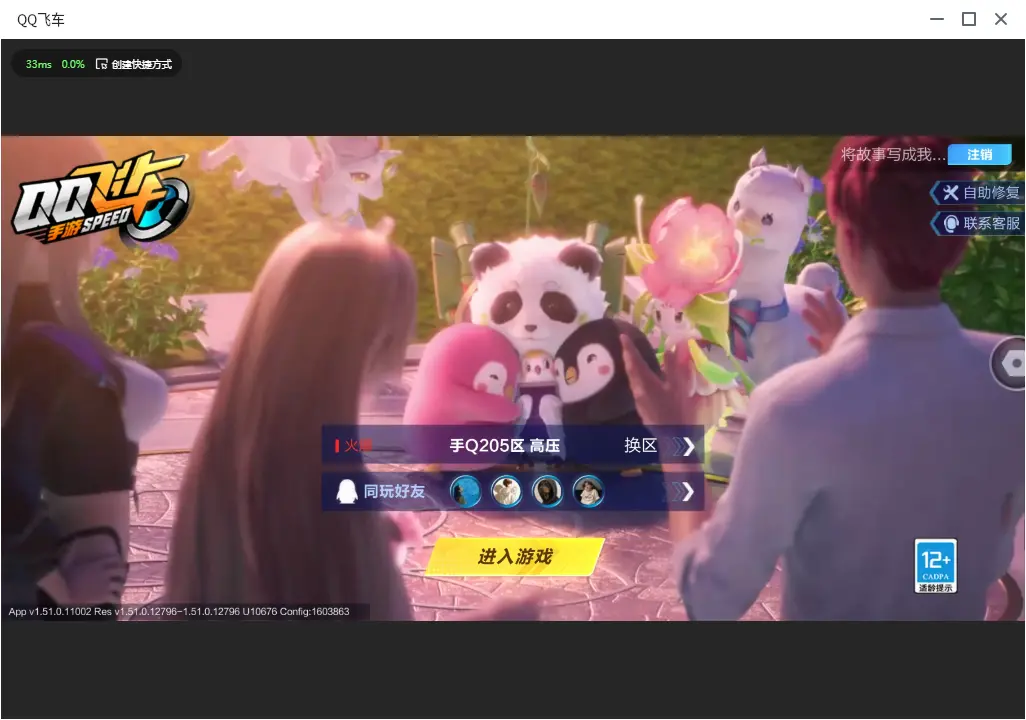Screen dimensions: 1026x720
Task: Click 创建快捷方式 create shortcut
Action: tap(134, 64)
